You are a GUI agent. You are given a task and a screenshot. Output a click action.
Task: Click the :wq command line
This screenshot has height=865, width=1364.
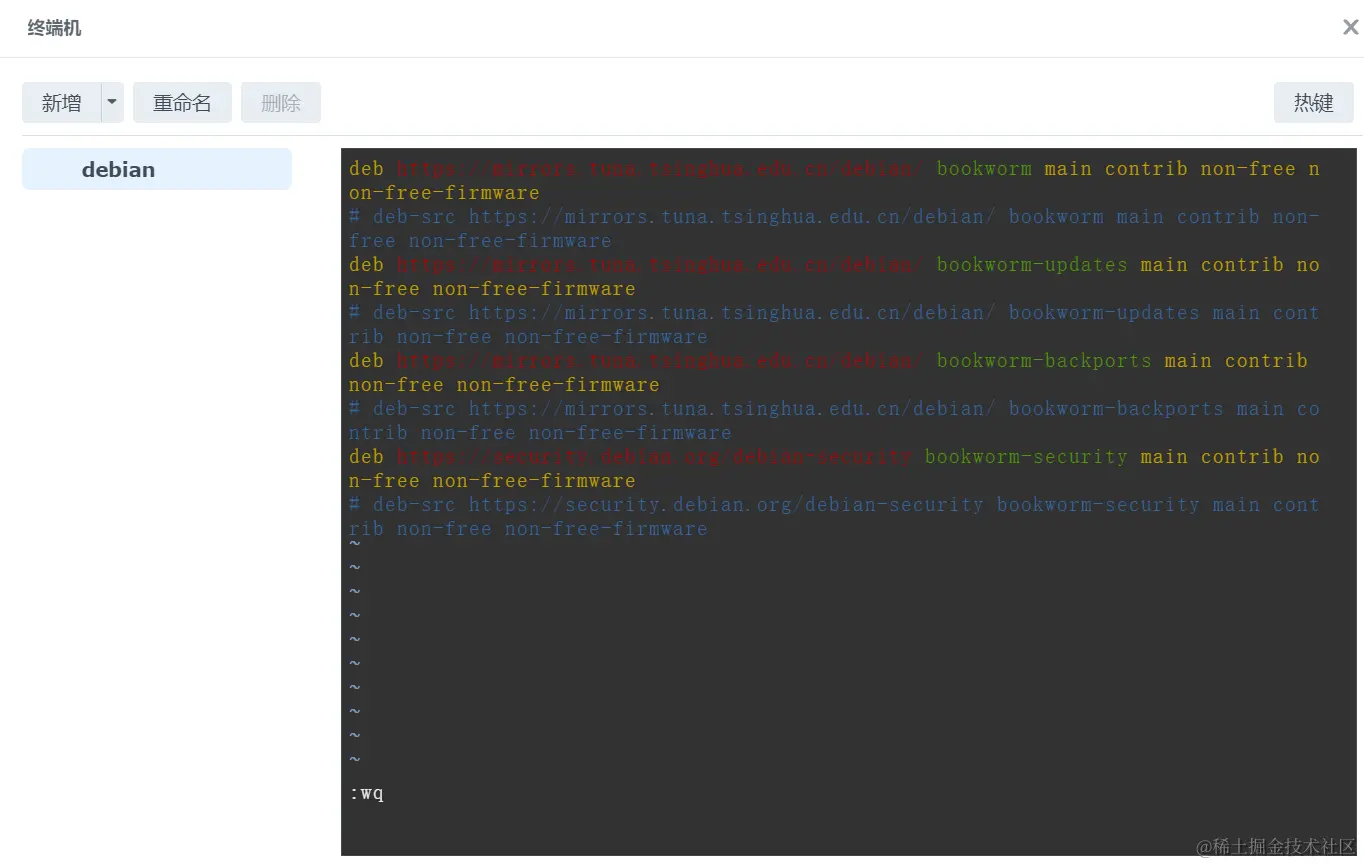tap(367, 793)
